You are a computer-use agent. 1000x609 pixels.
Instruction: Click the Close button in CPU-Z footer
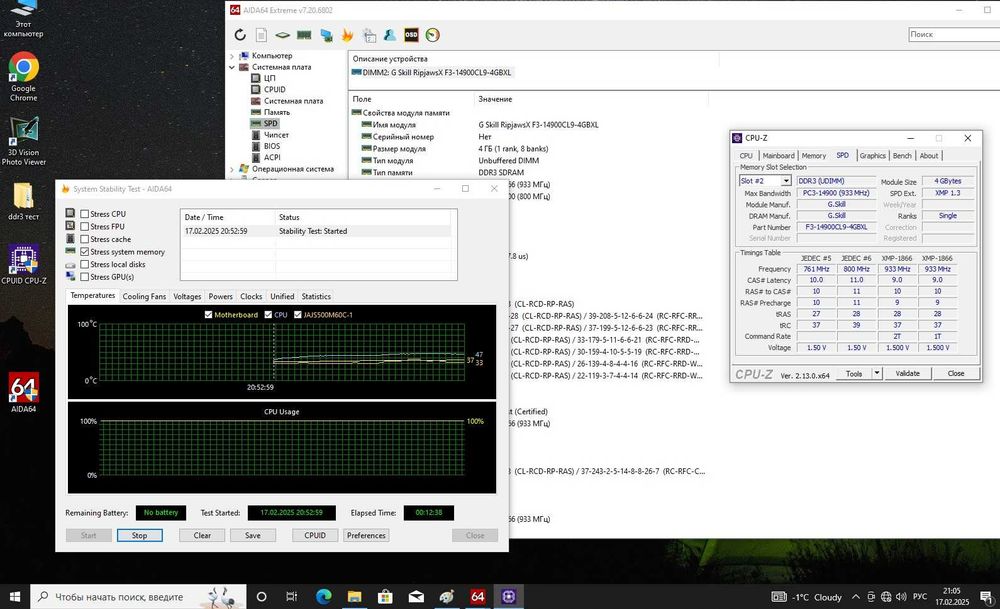956,373
